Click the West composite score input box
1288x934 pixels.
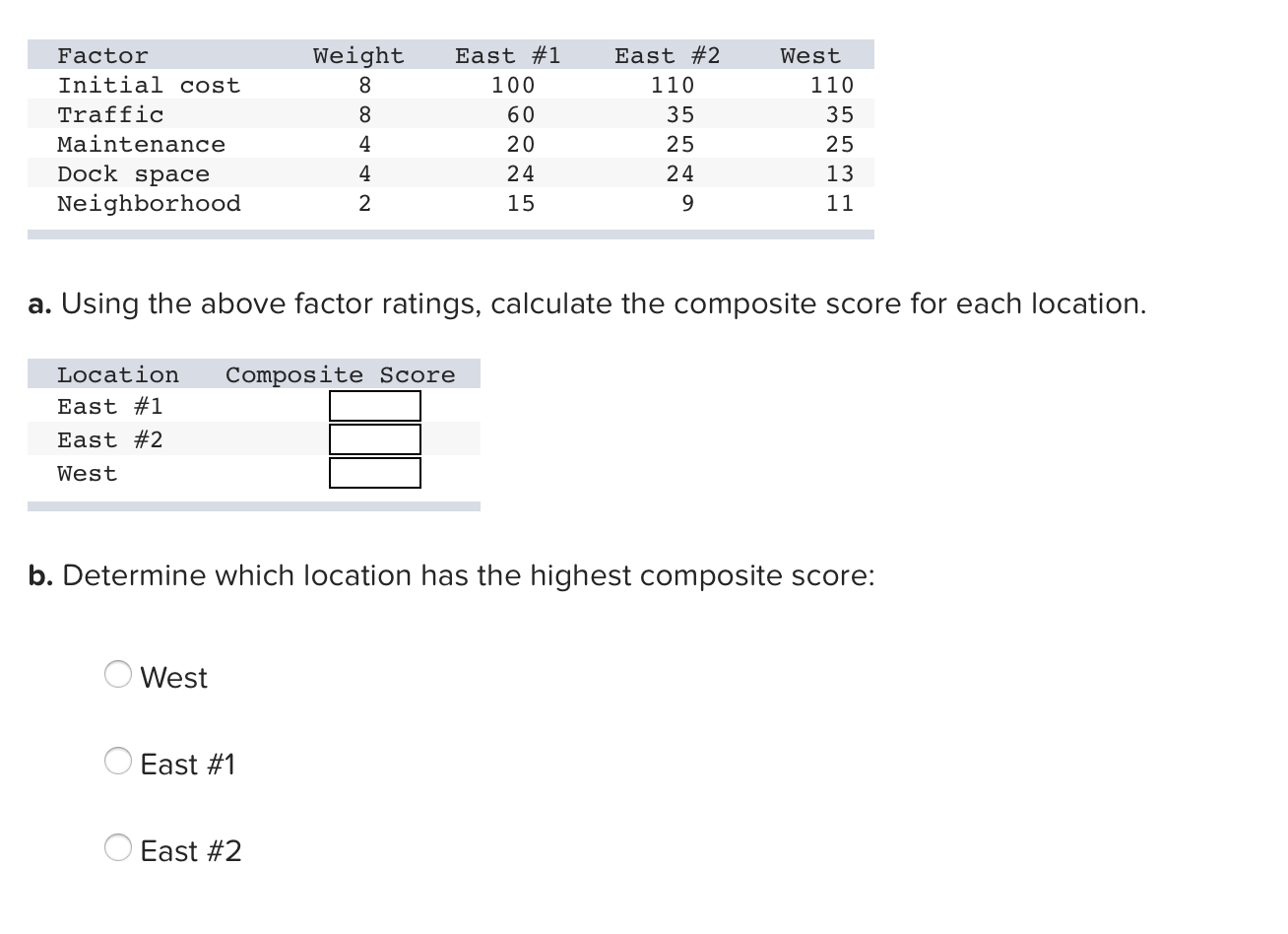coord(374,473)
